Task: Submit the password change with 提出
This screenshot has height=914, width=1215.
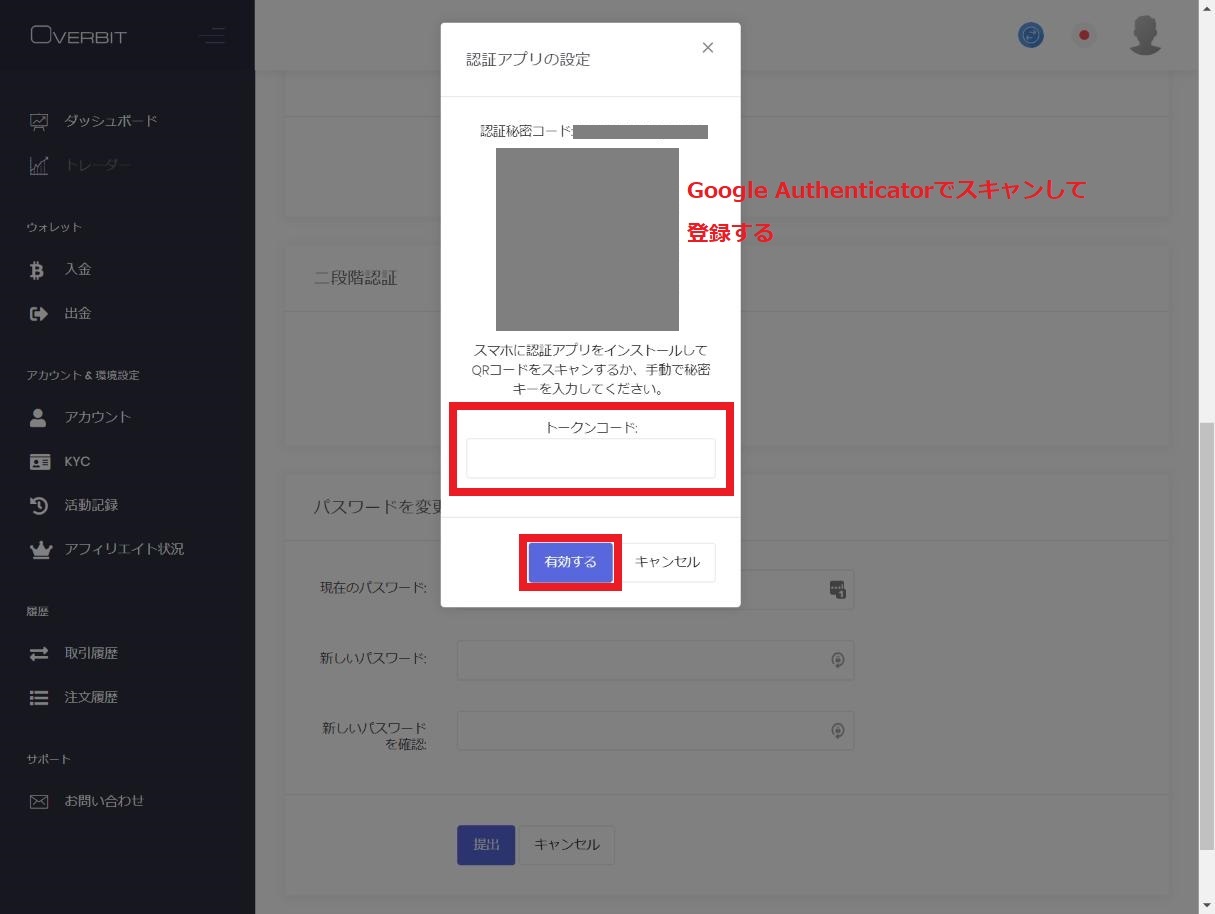Action: click(x=486, y=845)
